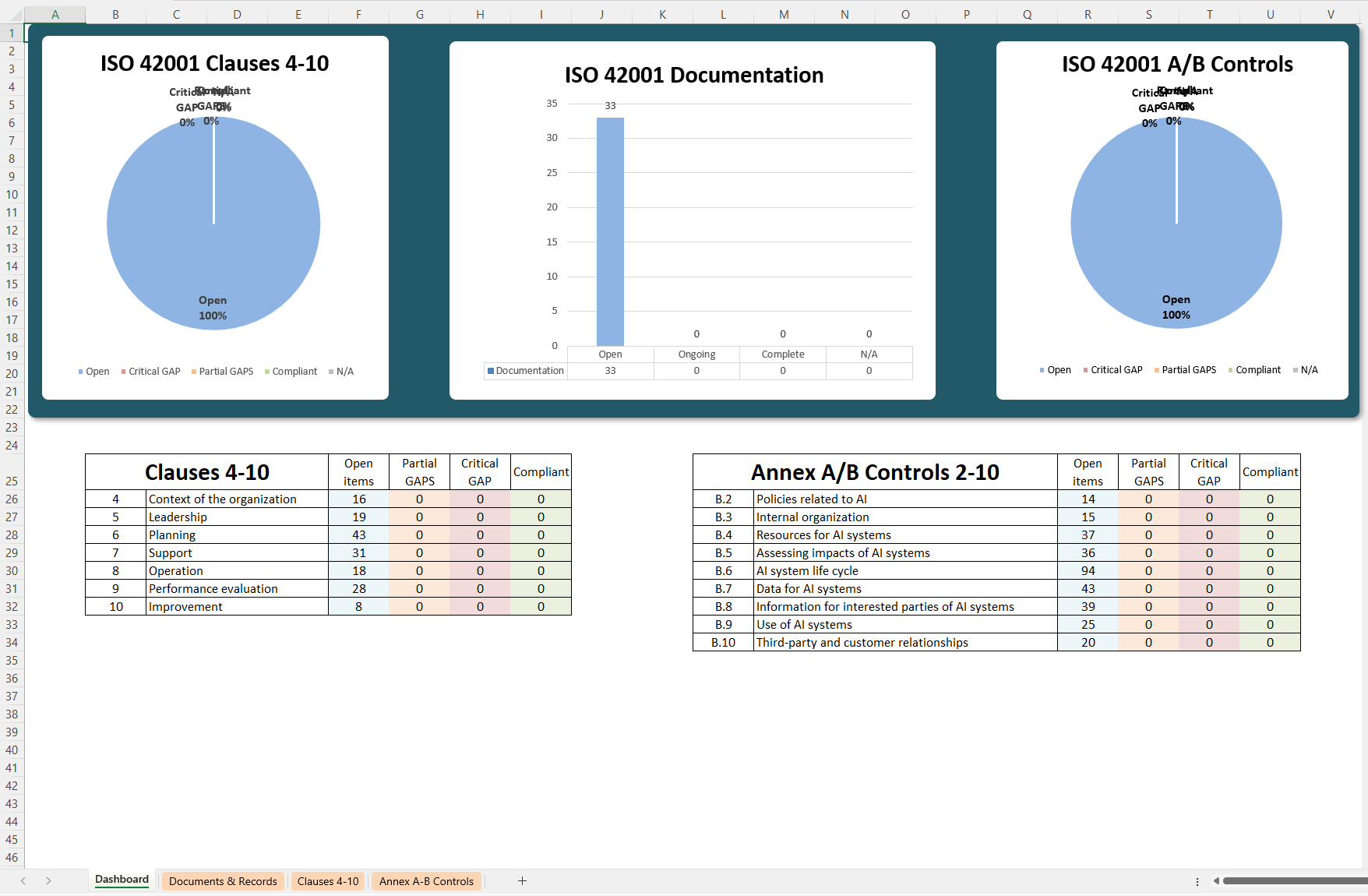Screen dimensions: 1368x896
Task: Click Open legend marker in Clauses 4-10 chart
Action: tap(80, 372)
